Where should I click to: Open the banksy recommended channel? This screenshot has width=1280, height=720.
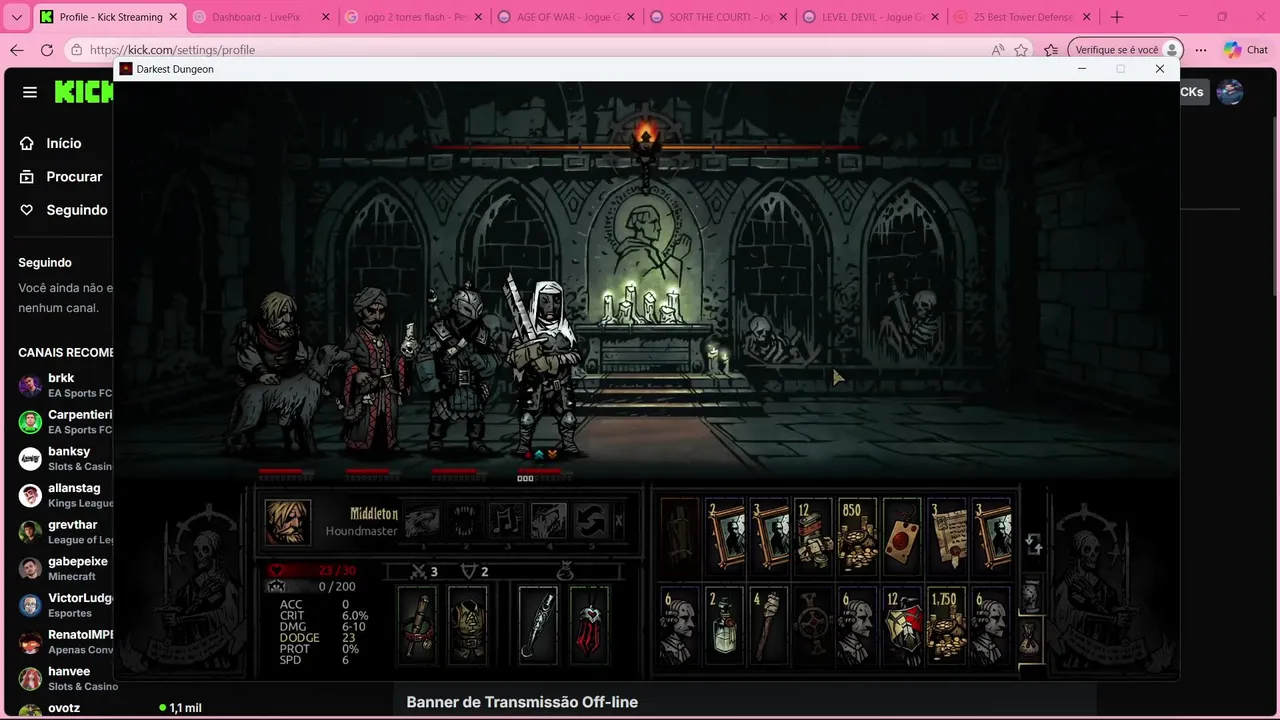pos(63,458)
